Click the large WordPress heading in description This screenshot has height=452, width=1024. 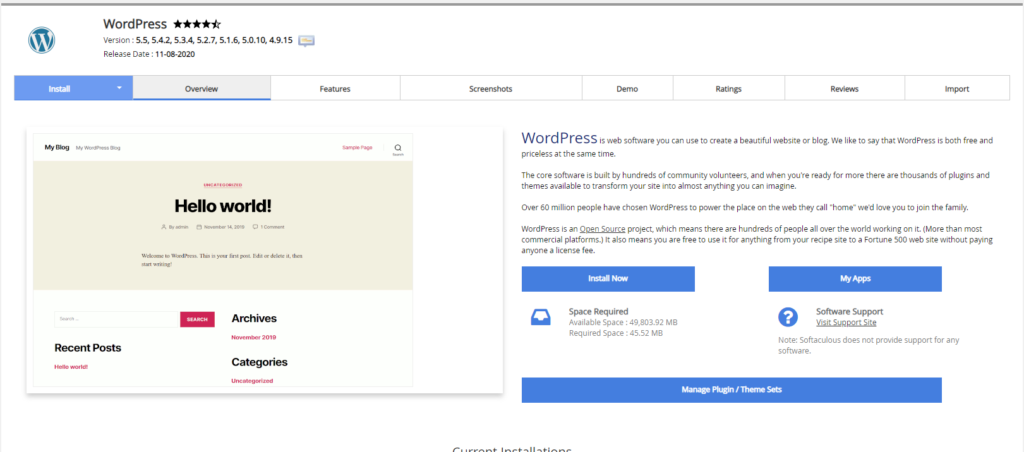tap(560, 138)
